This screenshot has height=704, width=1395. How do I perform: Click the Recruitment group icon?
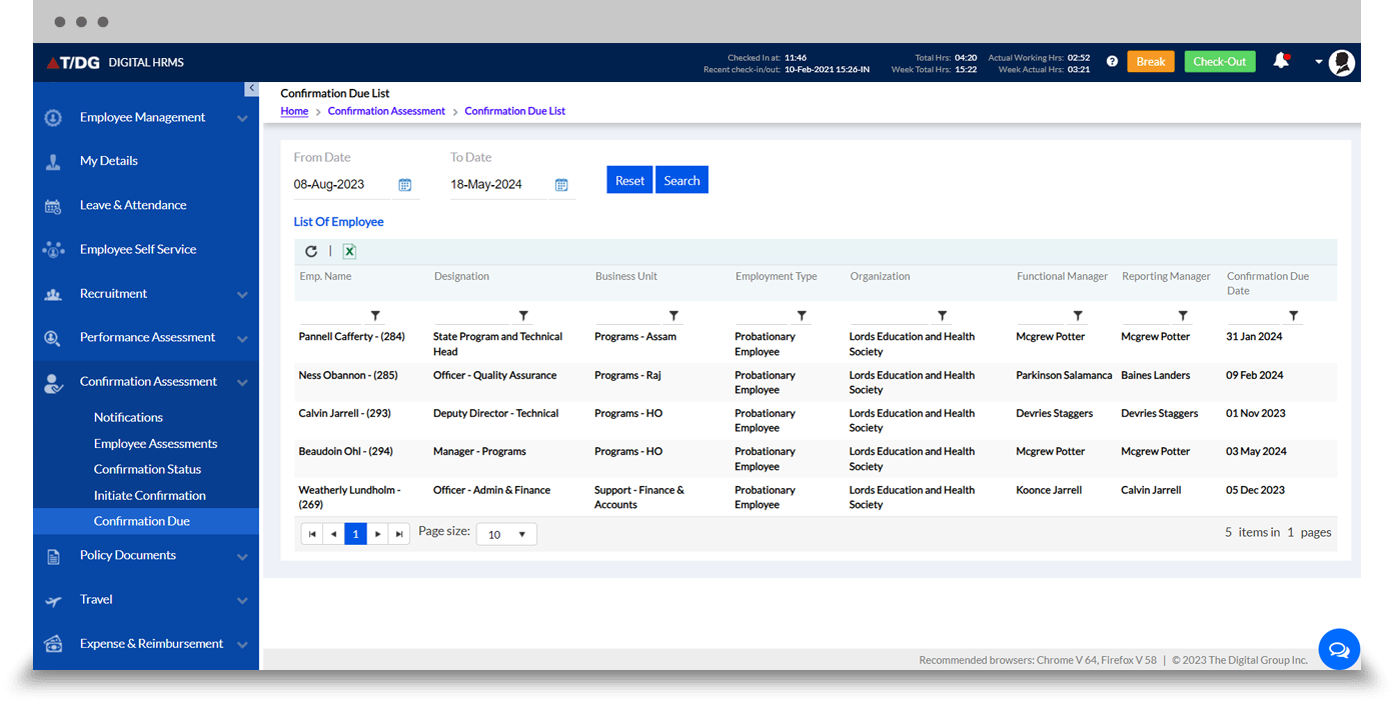click(x=53, y=295)
